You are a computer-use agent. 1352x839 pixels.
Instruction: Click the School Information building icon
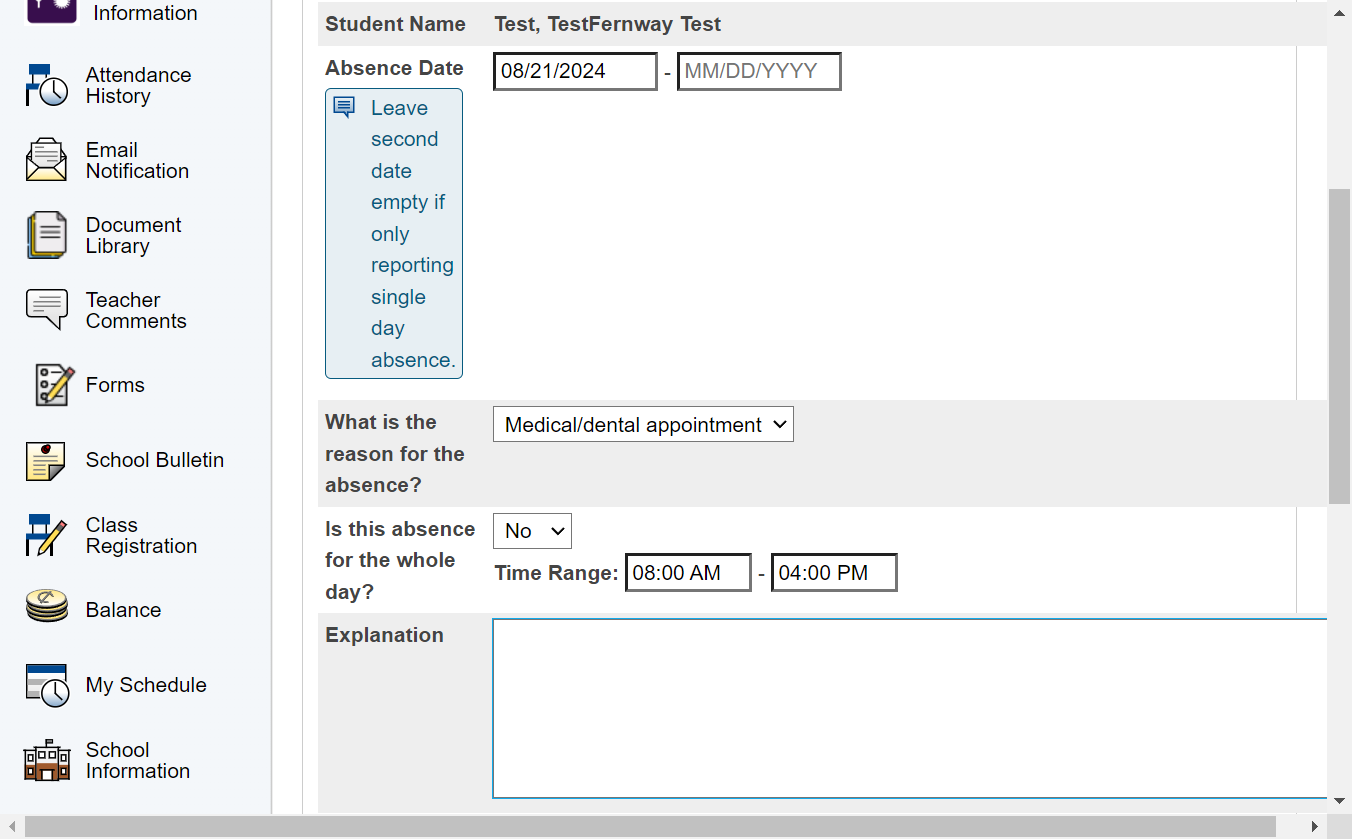click(x=47, y=760)
